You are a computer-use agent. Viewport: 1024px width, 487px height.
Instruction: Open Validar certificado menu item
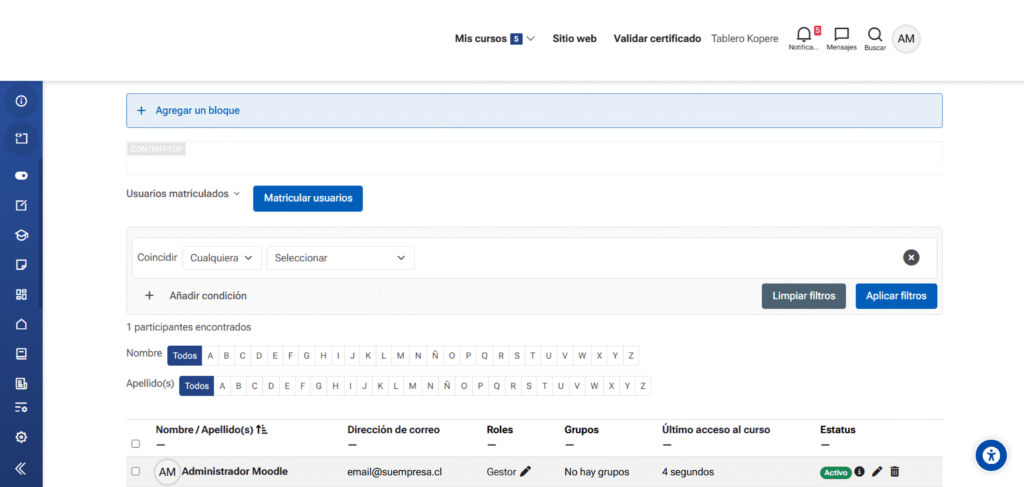(x=657, y=39)
